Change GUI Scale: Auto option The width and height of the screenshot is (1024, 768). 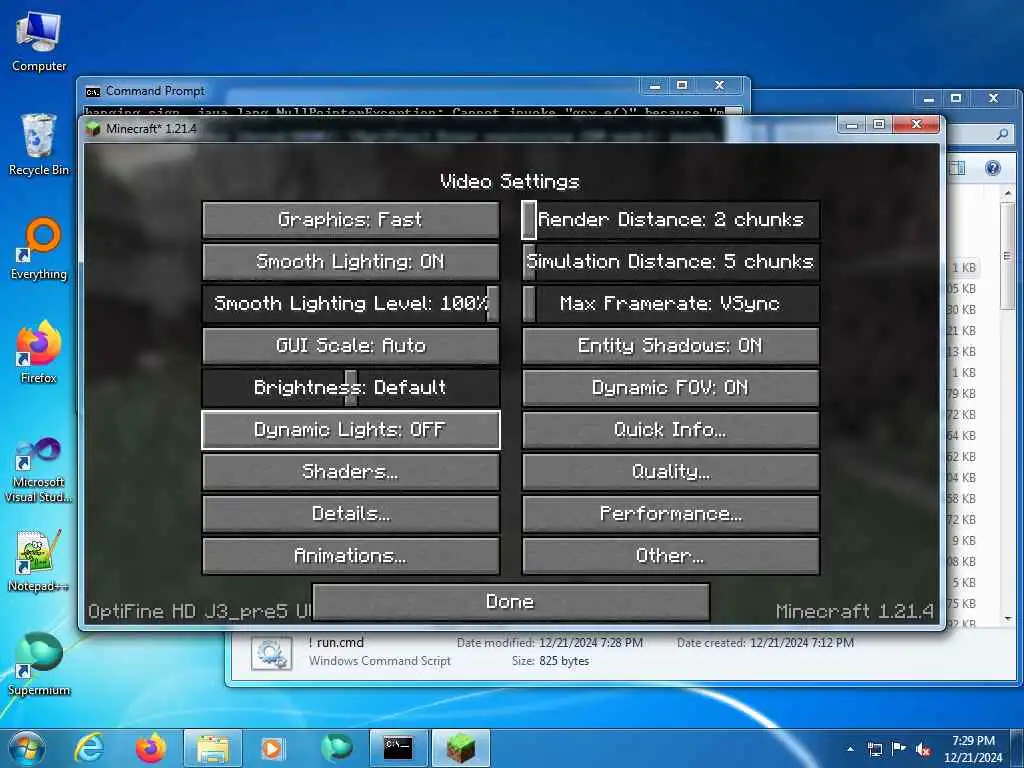point(351,345)
